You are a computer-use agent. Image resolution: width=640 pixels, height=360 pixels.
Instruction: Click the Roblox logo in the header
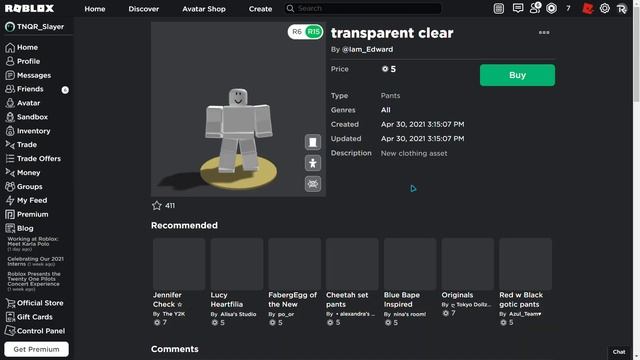29,8
